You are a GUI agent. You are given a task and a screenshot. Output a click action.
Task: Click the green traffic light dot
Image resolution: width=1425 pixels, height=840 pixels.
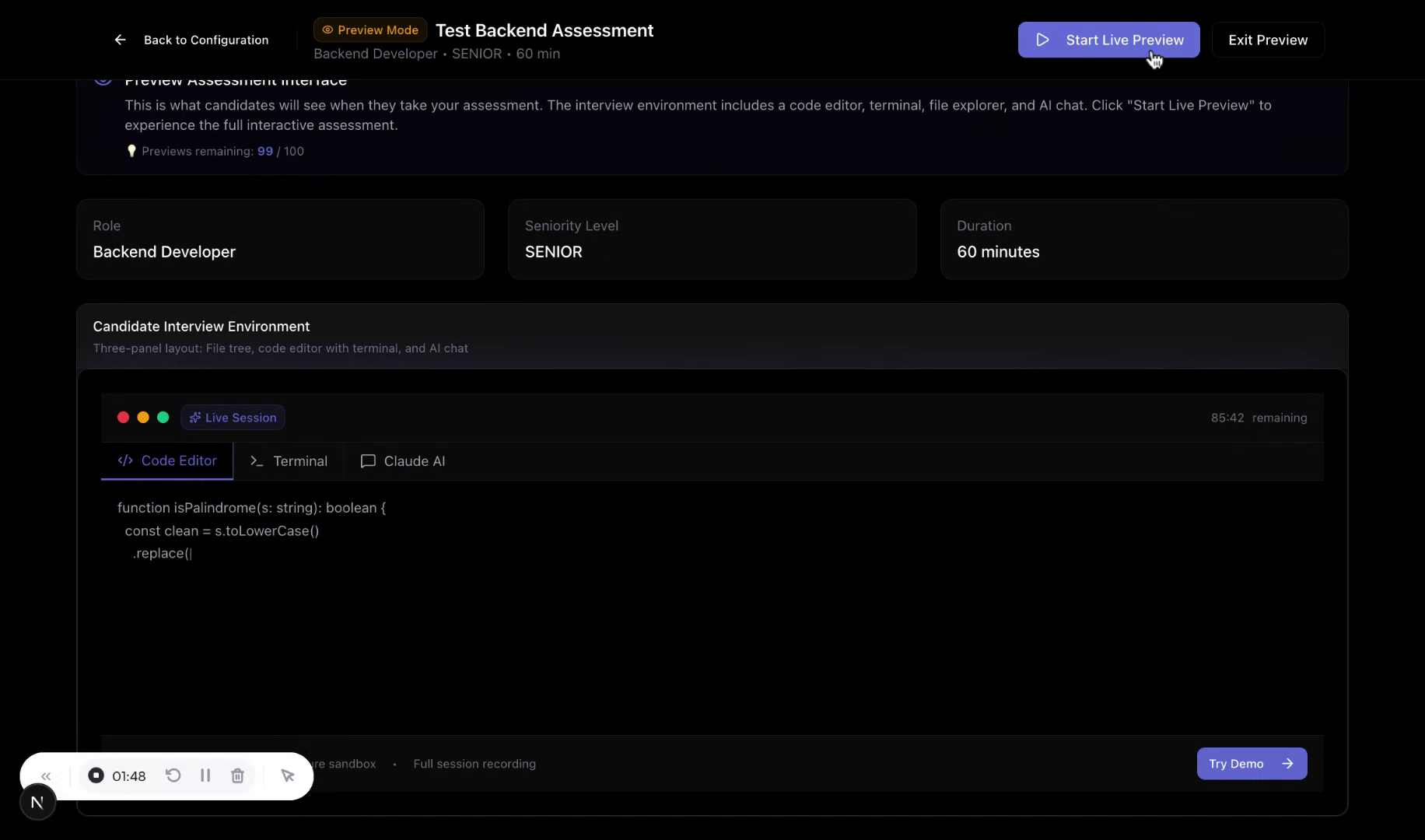pyautogui.click(x=163, y=418)
